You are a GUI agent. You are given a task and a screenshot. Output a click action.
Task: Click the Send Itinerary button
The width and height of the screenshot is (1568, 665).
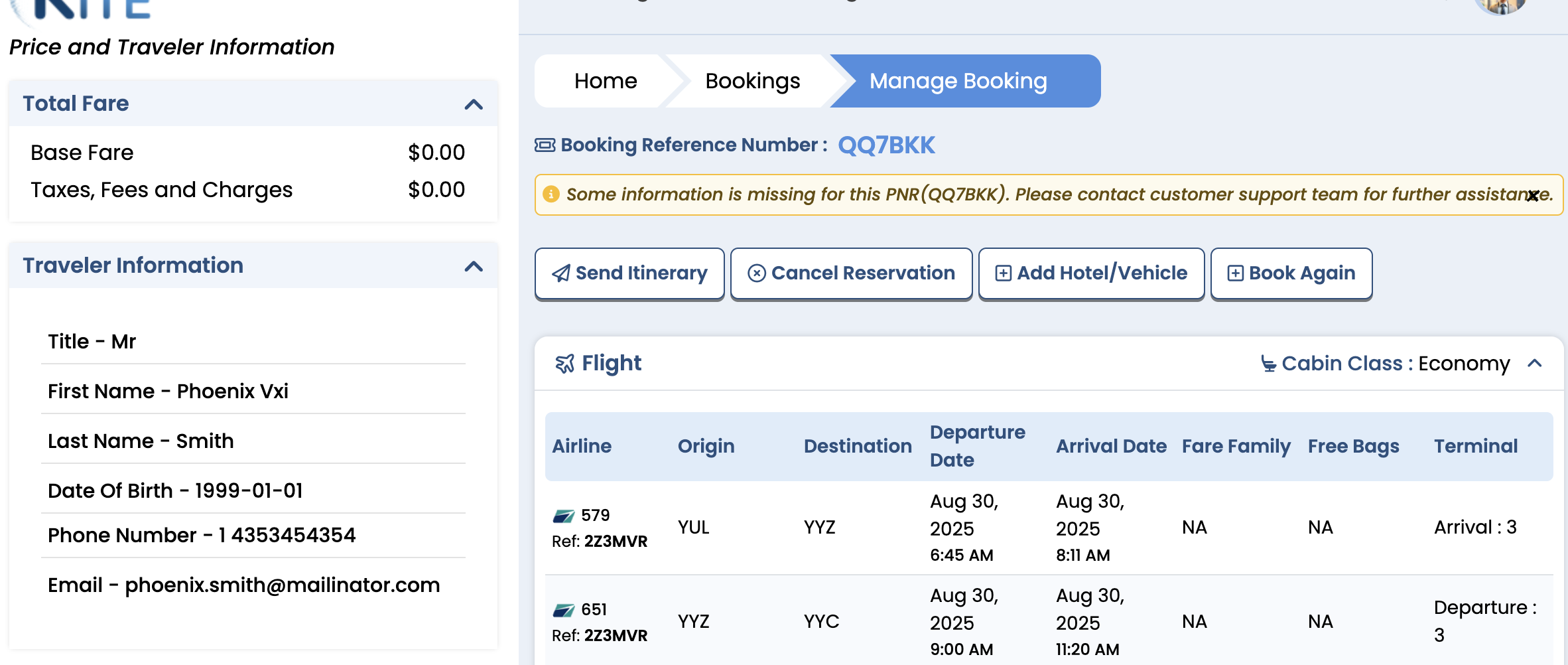click(x=629, y=273)
